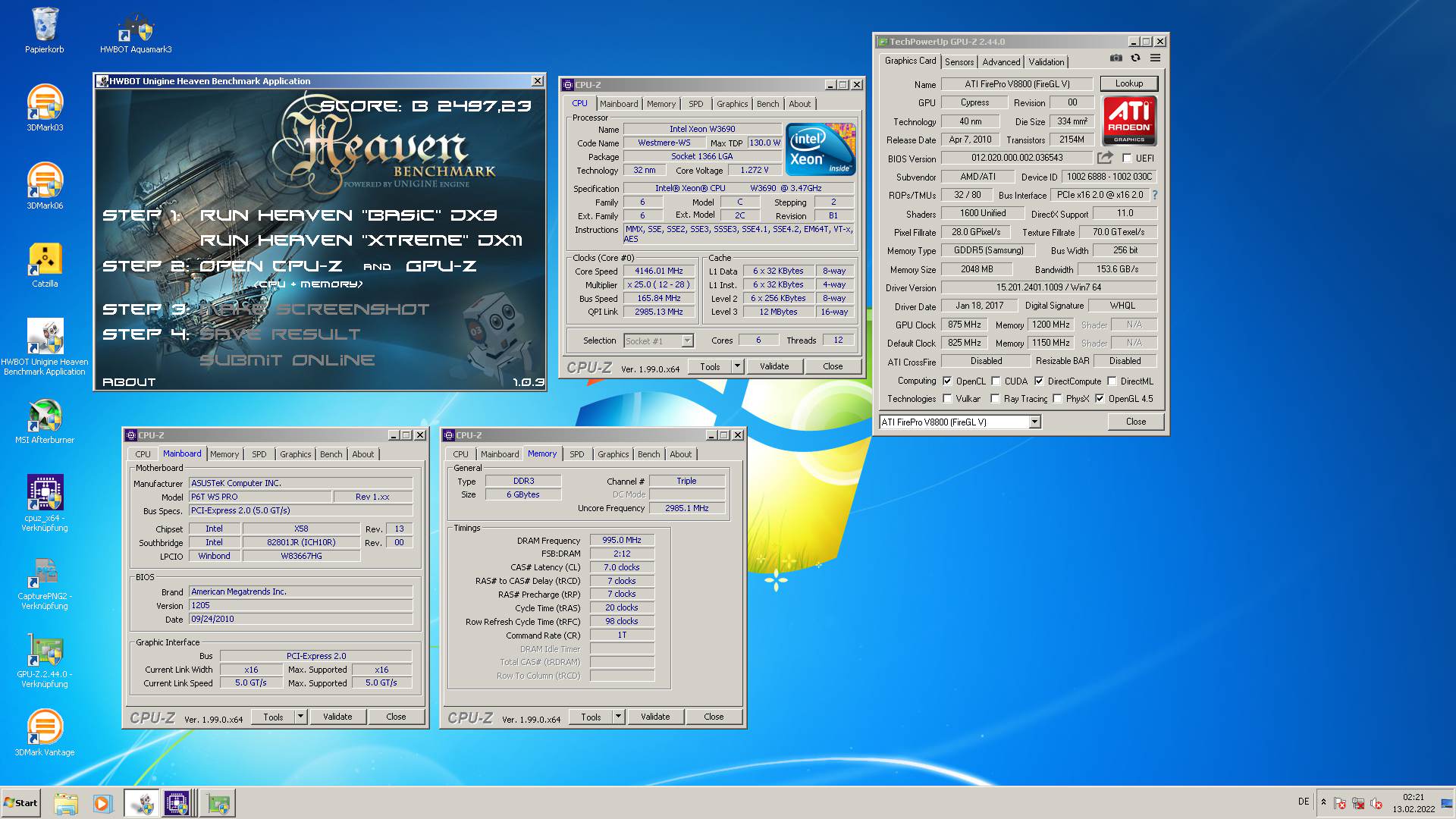Click the ATI Radeon Graphics logo
Viewport: 1456px width, 819px height.
[1129, 121]
